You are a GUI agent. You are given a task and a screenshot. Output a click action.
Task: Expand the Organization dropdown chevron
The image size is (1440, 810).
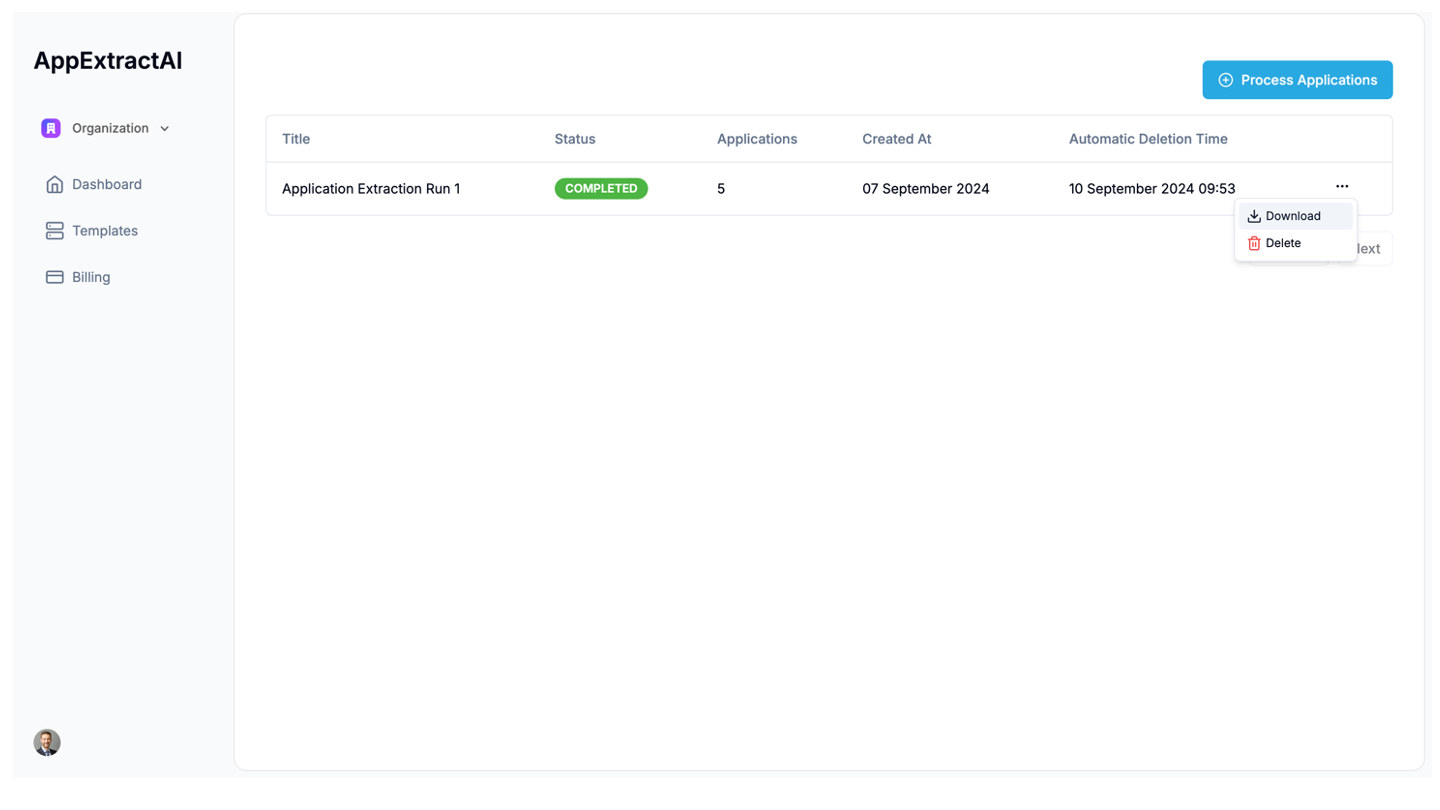click(x=165, y=129)
